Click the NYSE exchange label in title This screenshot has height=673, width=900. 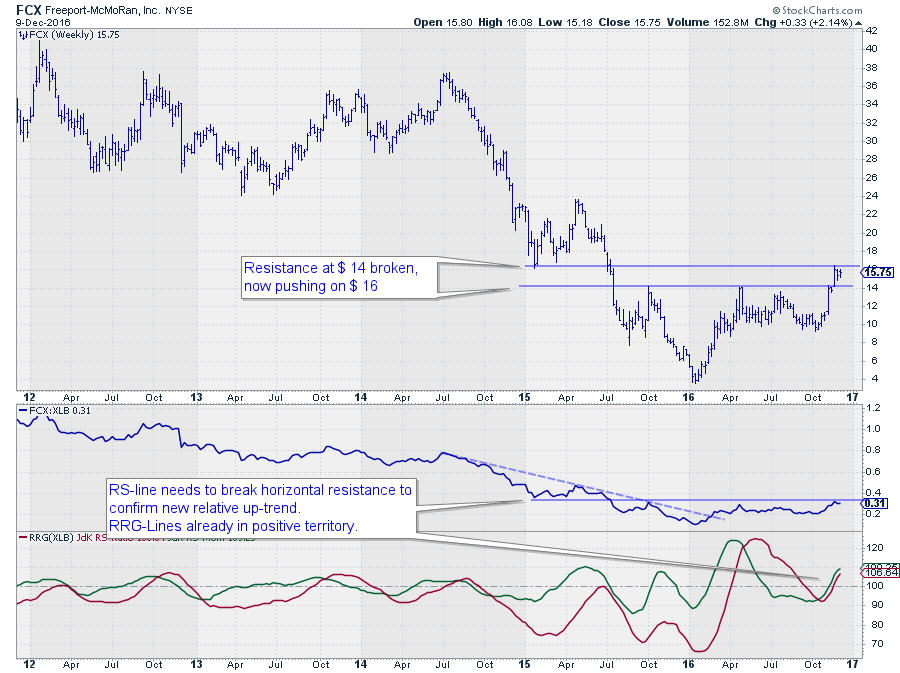179,11
